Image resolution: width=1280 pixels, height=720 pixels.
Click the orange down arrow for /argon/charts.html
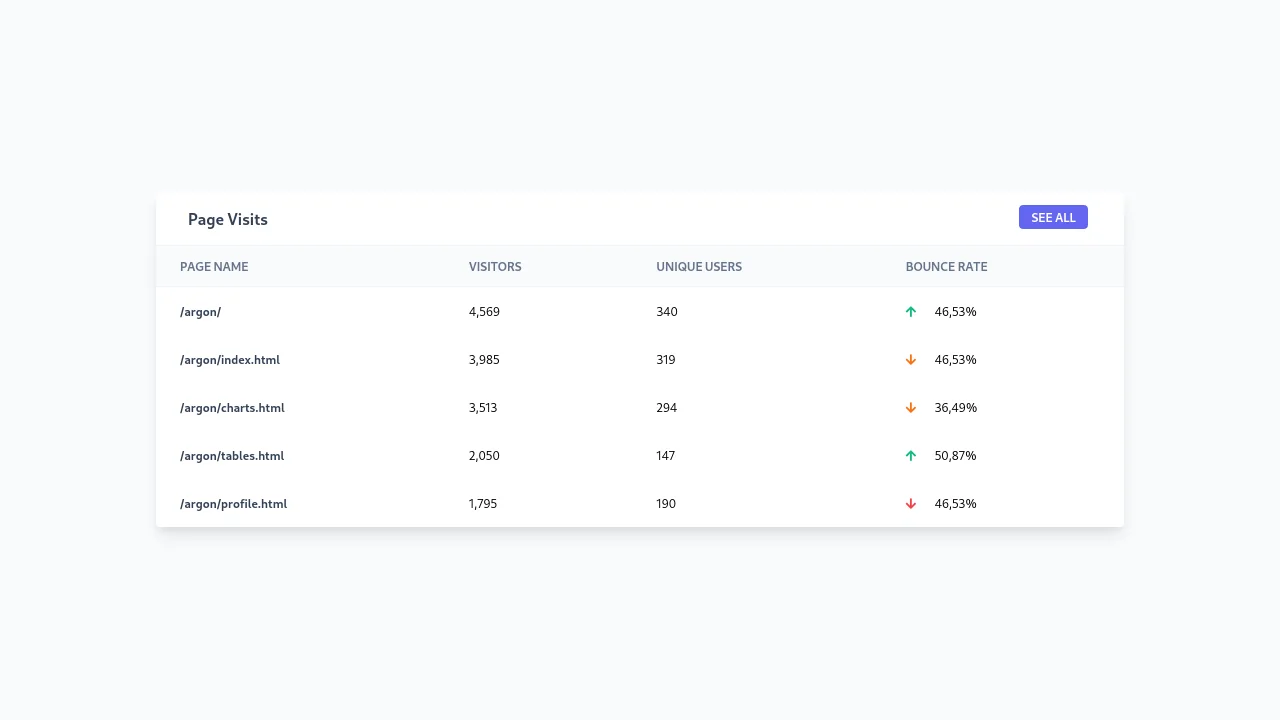tap(910, 408)
